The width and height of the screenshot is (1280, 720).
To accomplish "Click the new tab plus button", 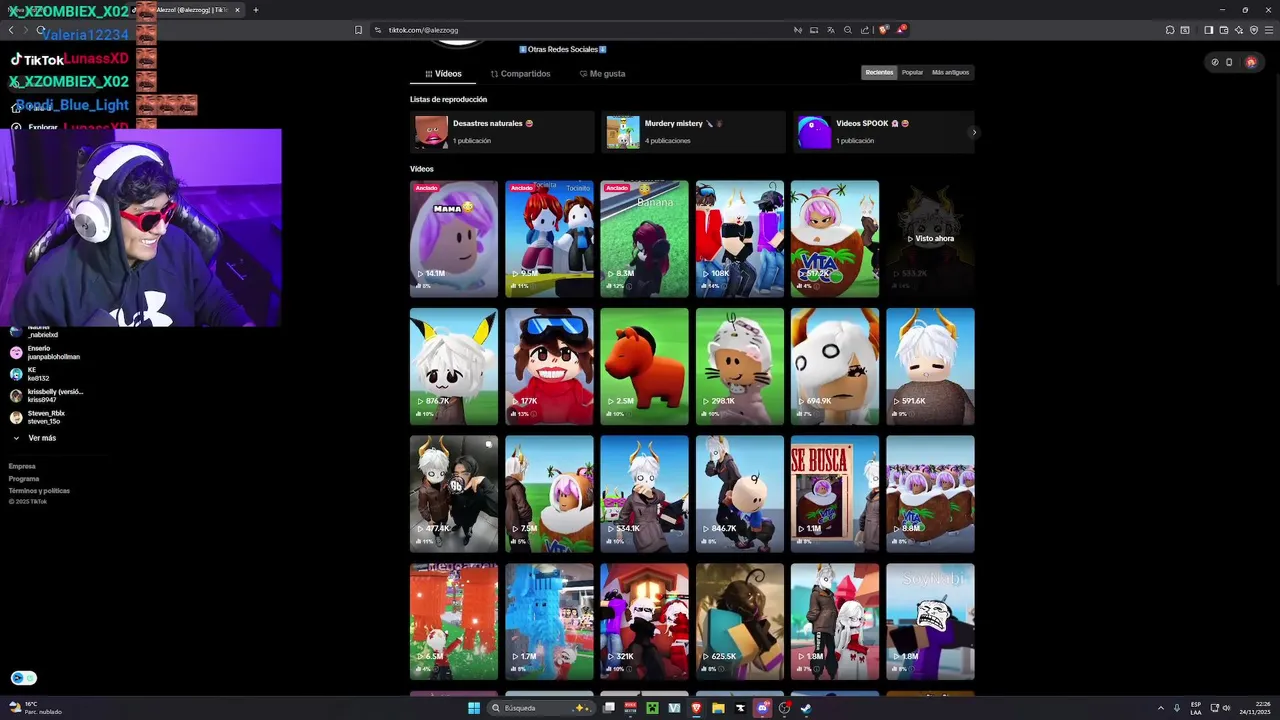I will (x=256, y=10).
